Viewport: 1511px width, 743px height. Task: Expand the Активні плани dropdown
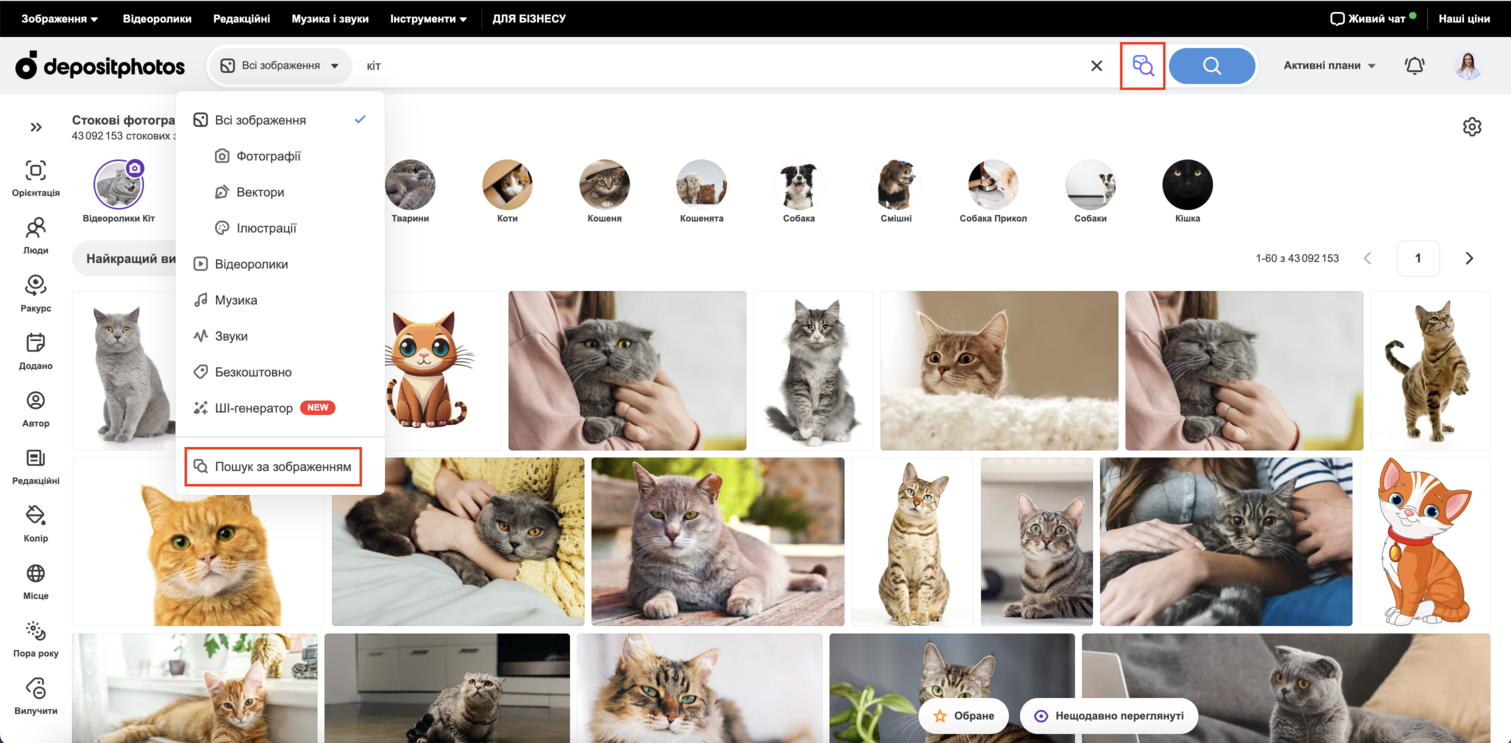[1329, 66]
